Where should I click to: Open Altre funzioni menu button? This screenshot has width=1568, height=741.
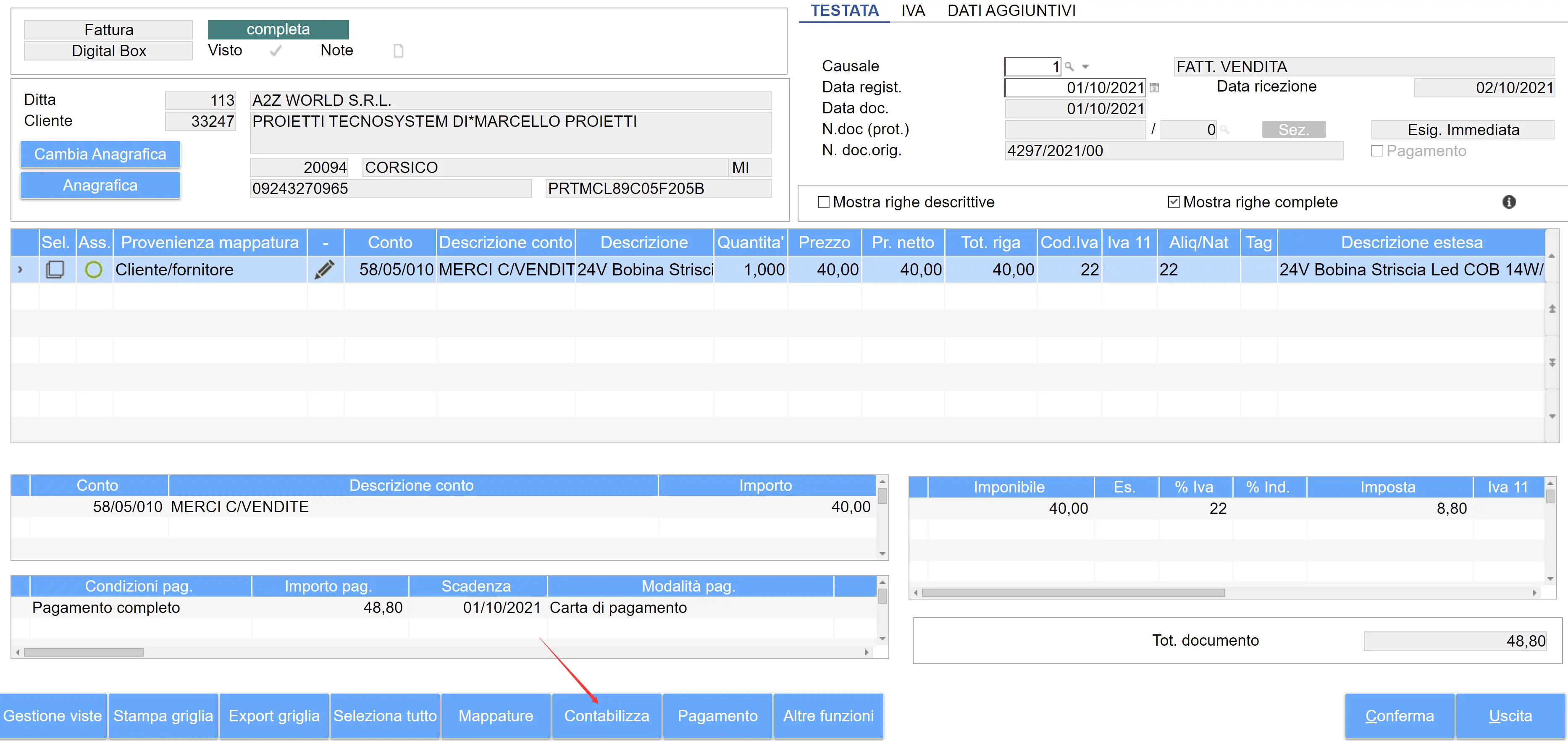pyautogui.click(x=828, y=715)
